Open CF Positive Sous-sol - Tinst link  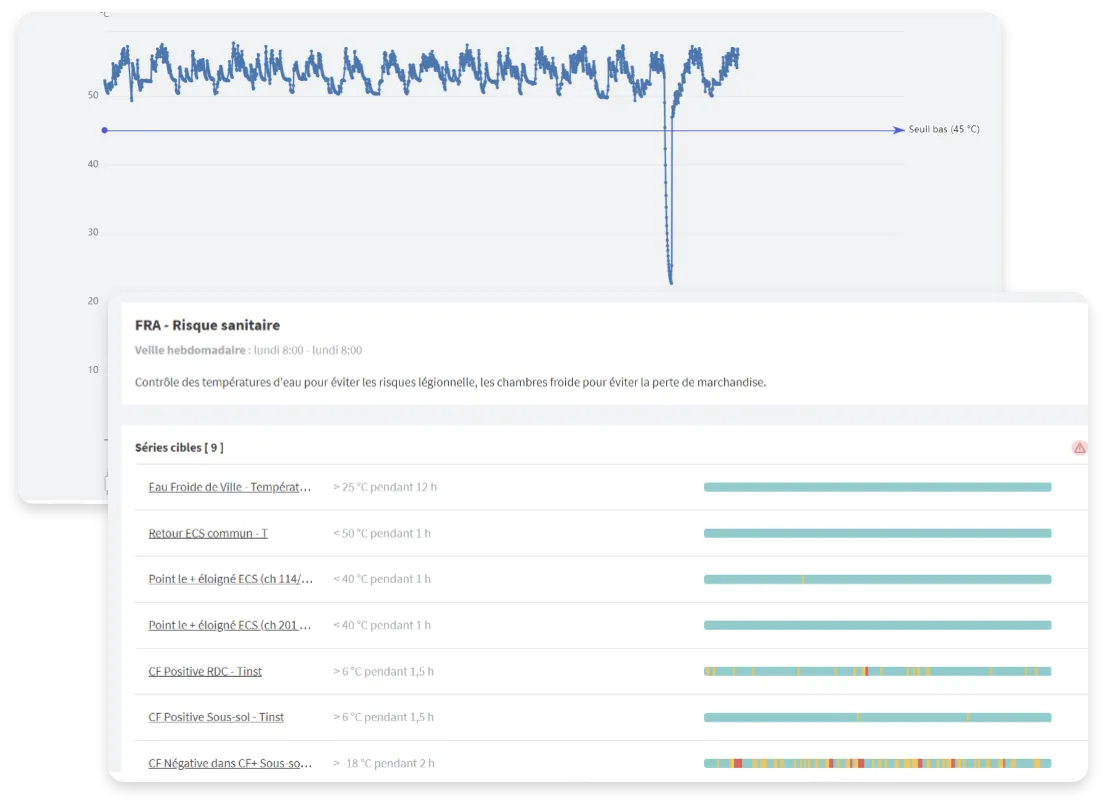click(x=216, y=717)
